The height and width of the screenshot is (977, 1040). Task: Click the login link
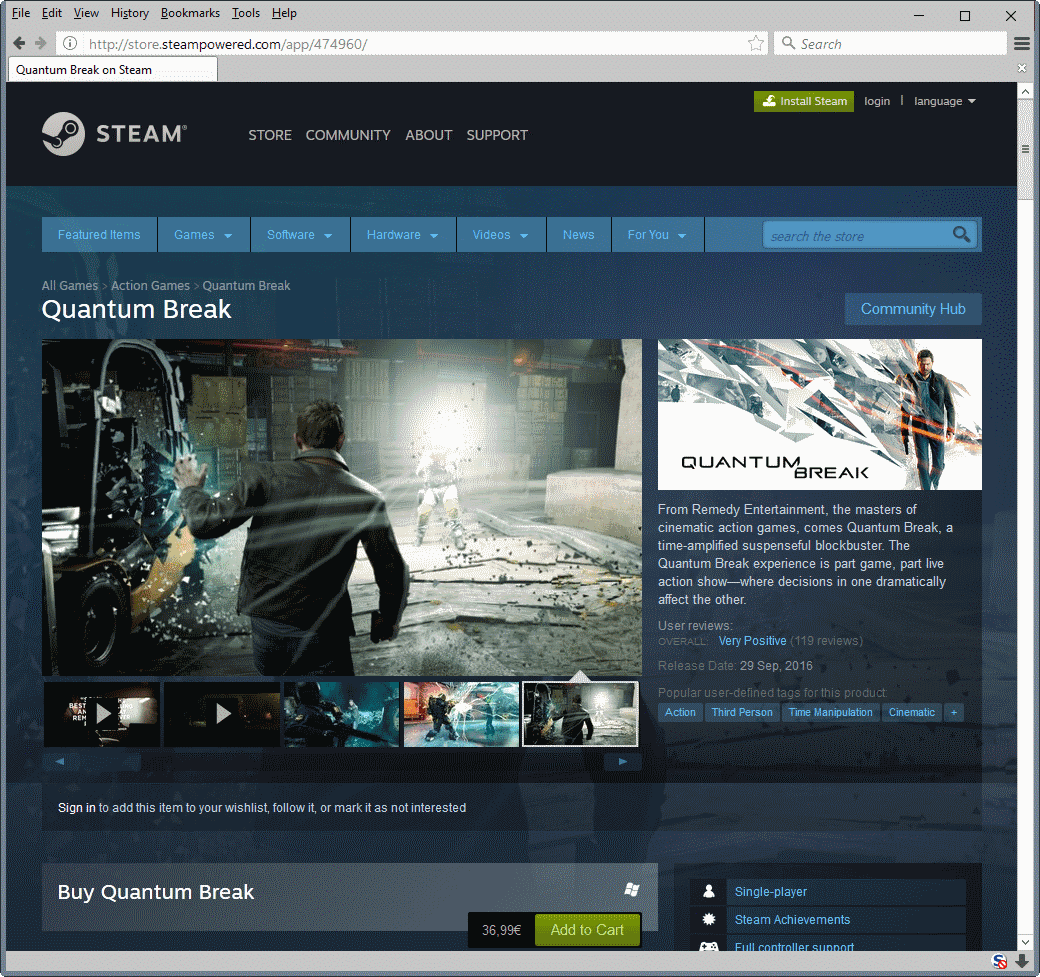click(x=877, y=101)
